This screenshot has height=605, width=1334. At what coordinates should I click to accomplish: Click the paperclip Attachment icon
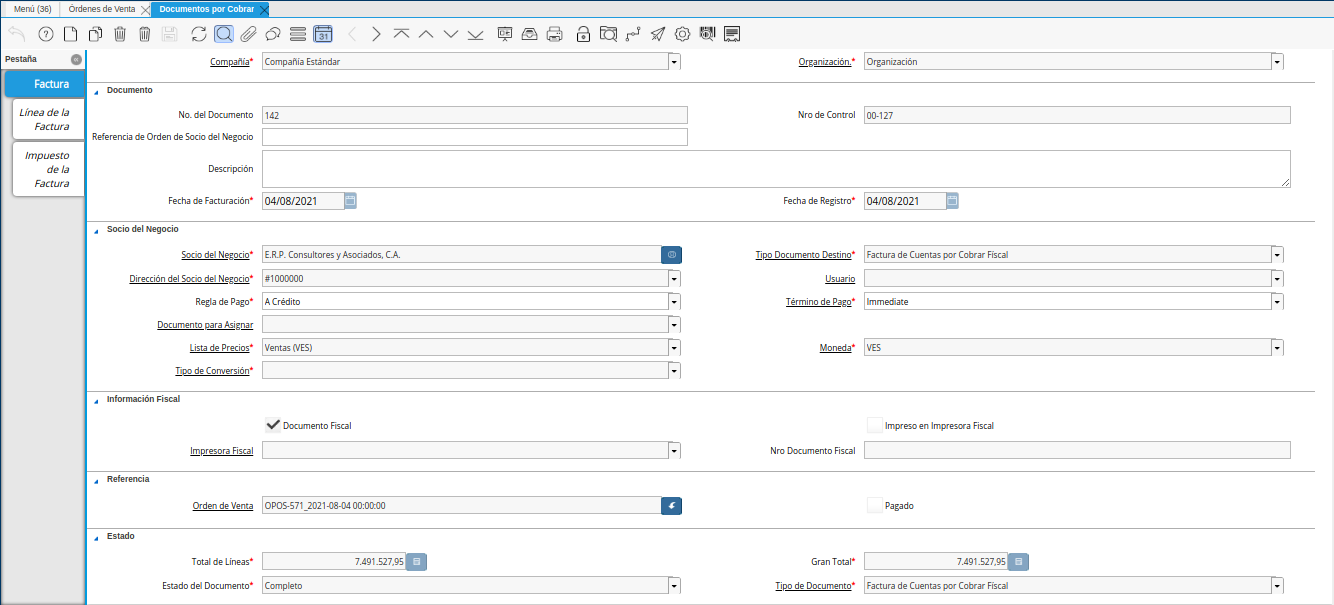tap(248, 34)
